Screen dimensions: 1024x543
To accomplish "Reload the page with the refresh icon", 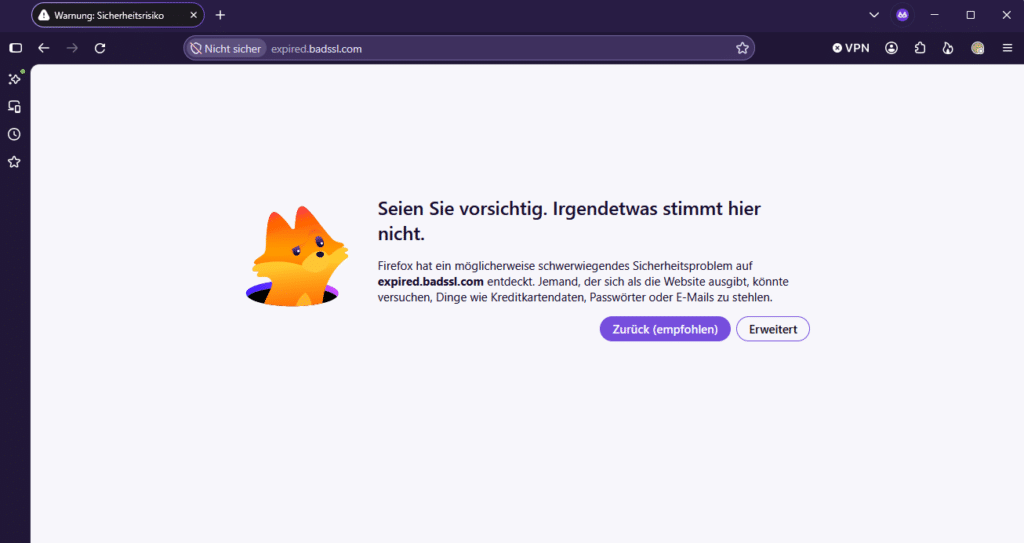I will pos(100,48).
